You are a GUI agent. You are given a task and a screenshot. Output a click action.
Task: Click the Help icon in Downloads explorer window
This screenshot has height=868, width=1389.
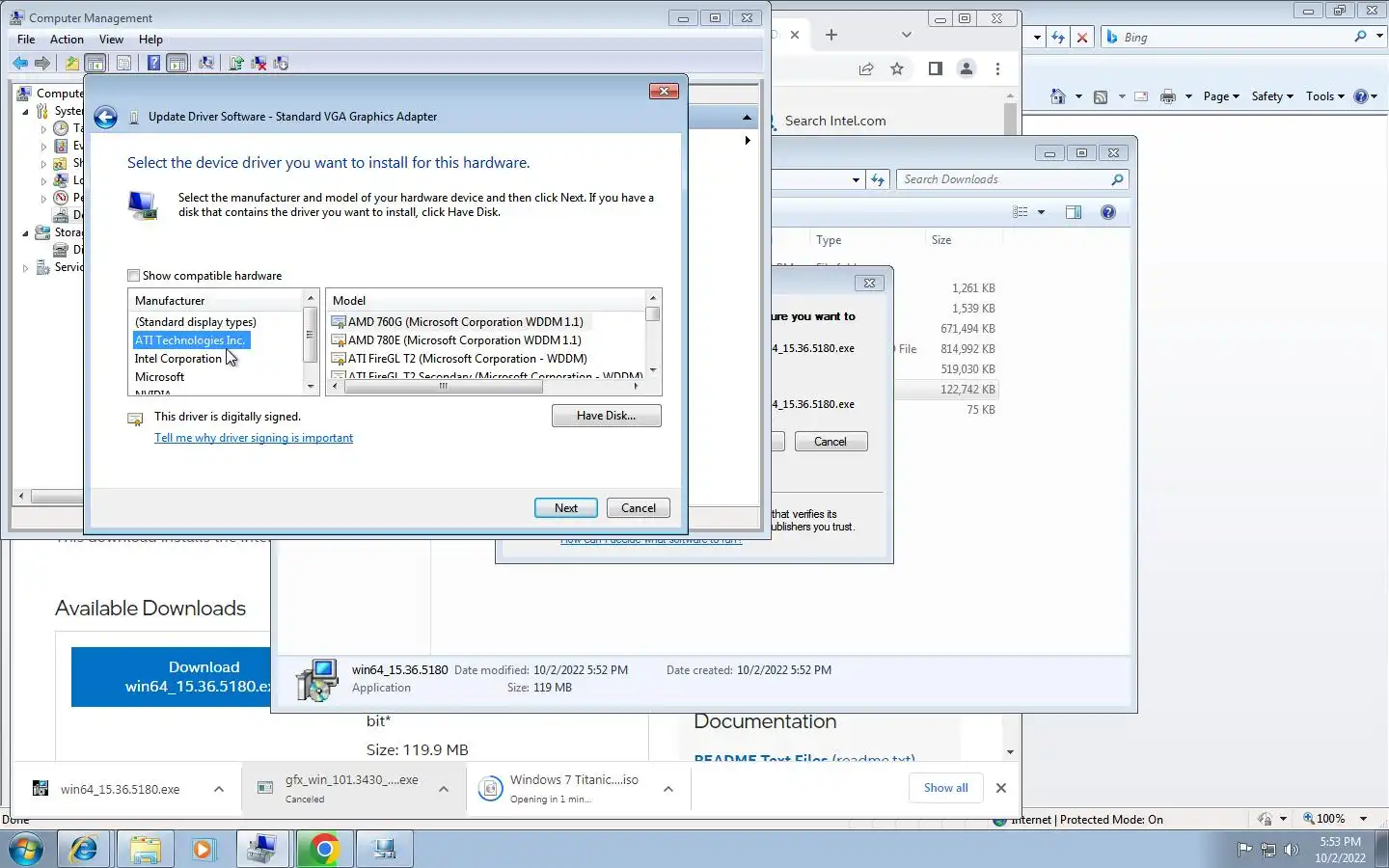pyautogui.click(x=1108, y=212)
